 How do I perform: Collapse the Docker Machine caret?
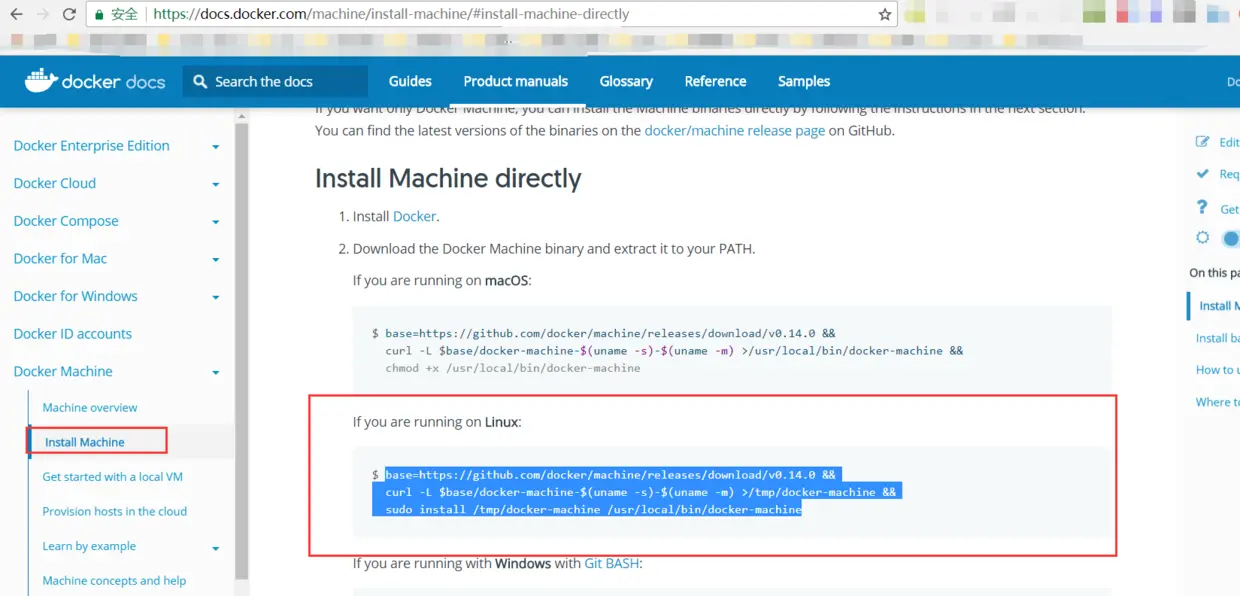(215, 373)
